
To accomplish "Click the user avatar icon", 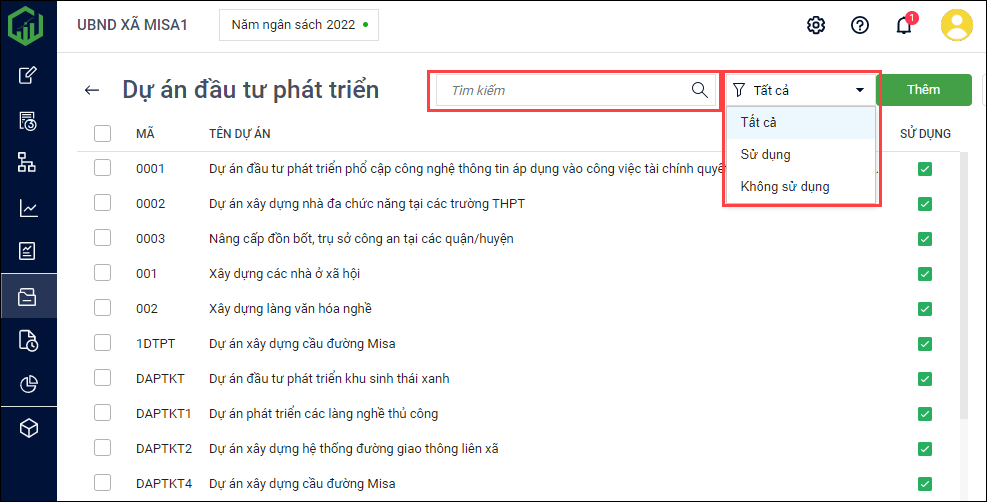I will [x=957, y=25].
